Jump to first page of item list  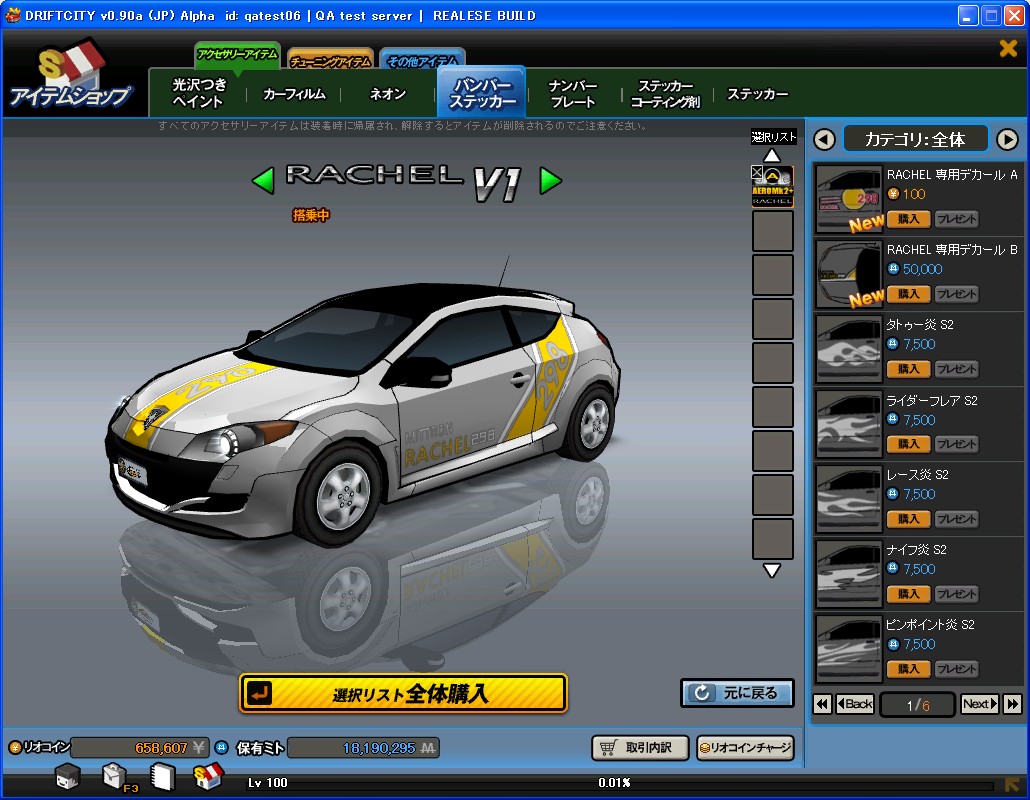click(822, 704)
